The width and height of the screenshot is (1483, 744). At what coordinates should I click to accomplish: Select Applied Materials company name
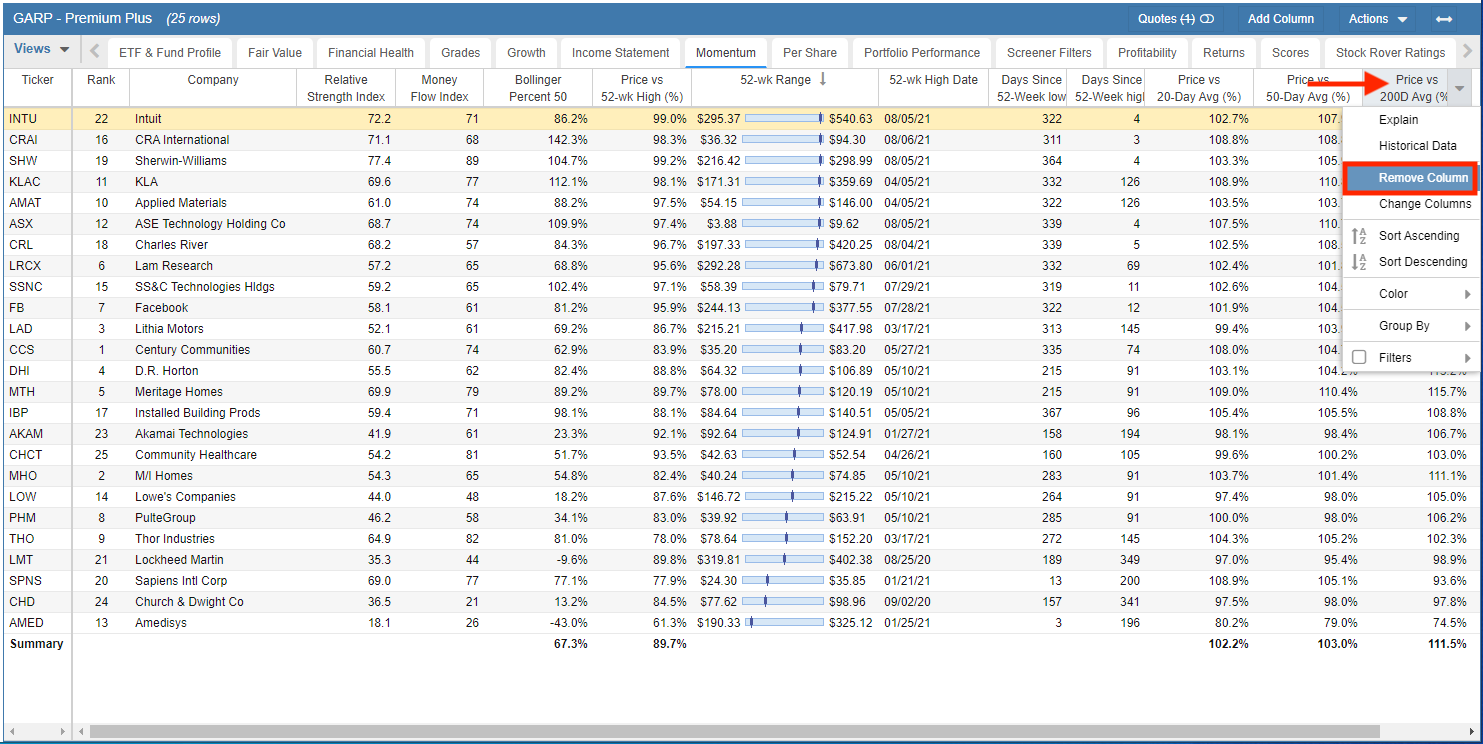pos(181,203)
